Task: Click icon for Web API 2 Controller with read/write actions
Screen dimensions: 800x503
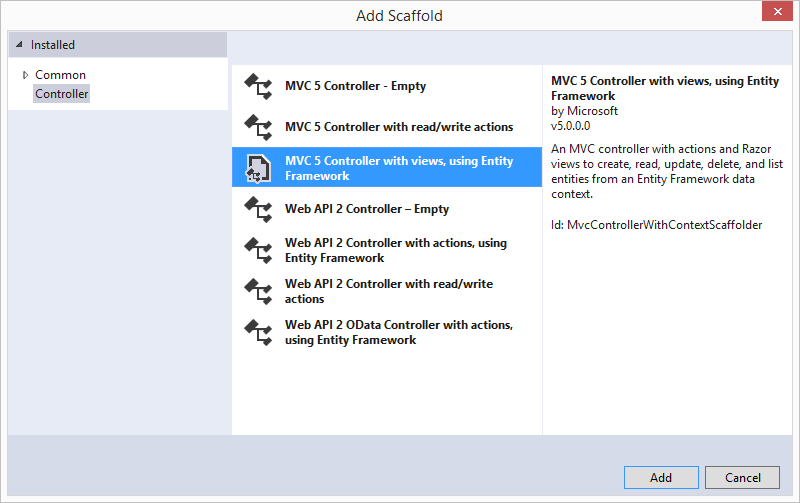Action: coord(258,291)
